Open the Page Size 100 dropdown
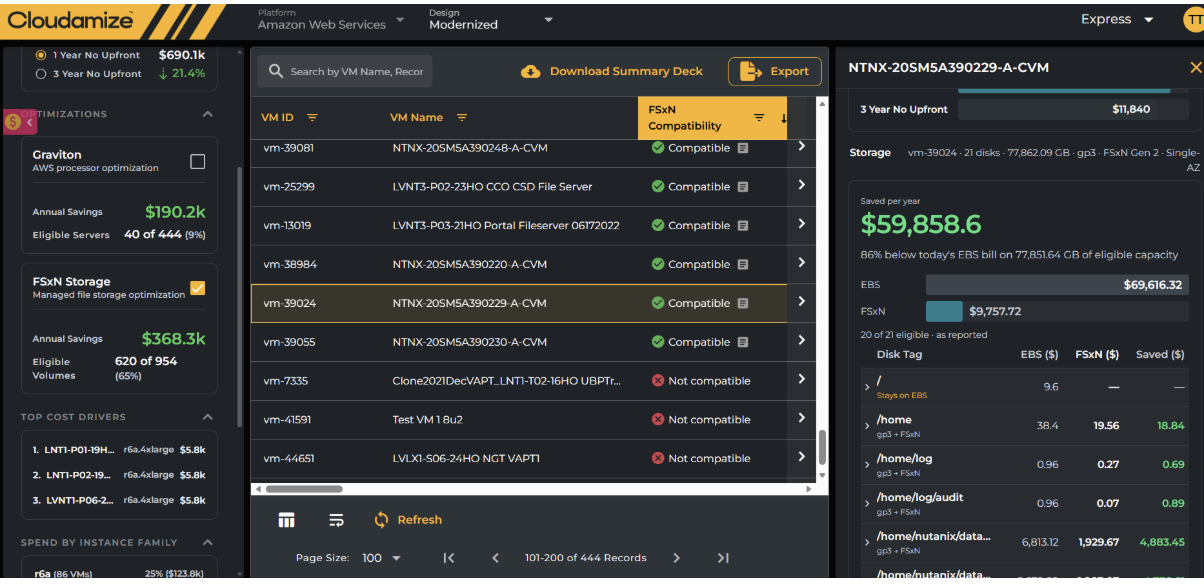The width and height of the screenshot is (1204, 584). 381,558
